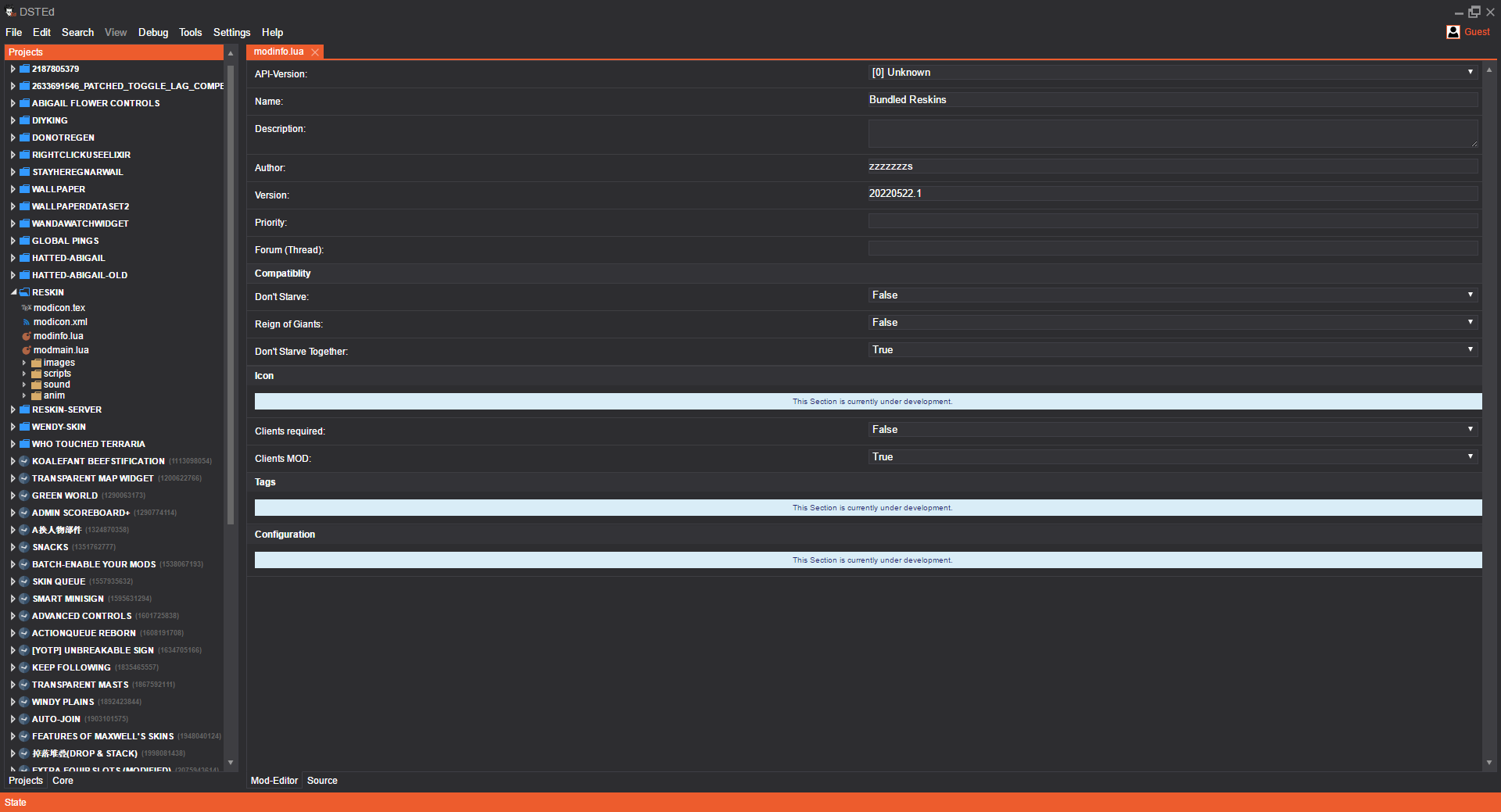This screenshot has width=1501, height=812.
Task: Click the Description text area
Action: click(x=1173, y=134)
